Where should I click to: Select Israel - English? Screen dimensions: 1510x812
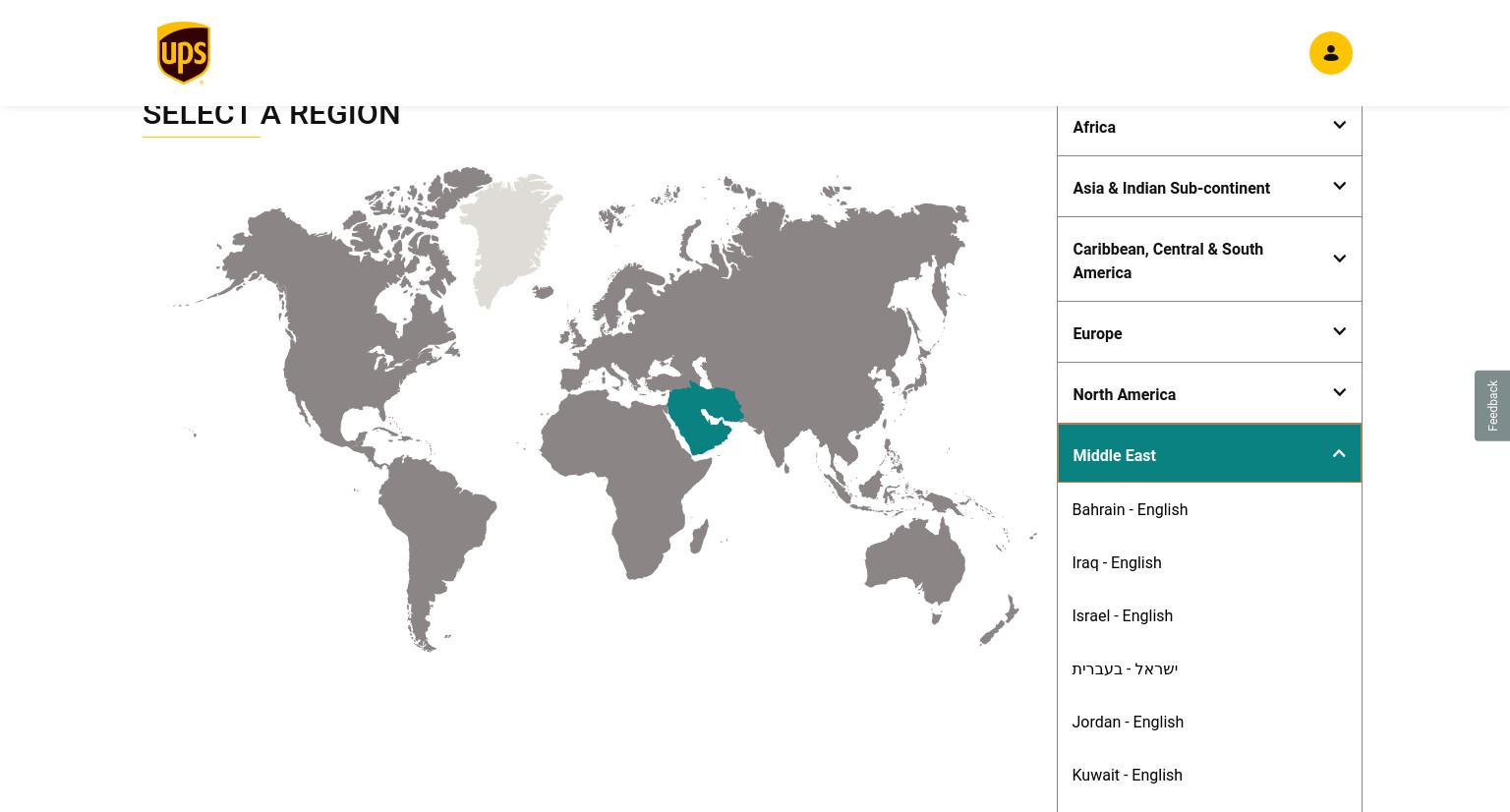click(x=1122, y=615)
